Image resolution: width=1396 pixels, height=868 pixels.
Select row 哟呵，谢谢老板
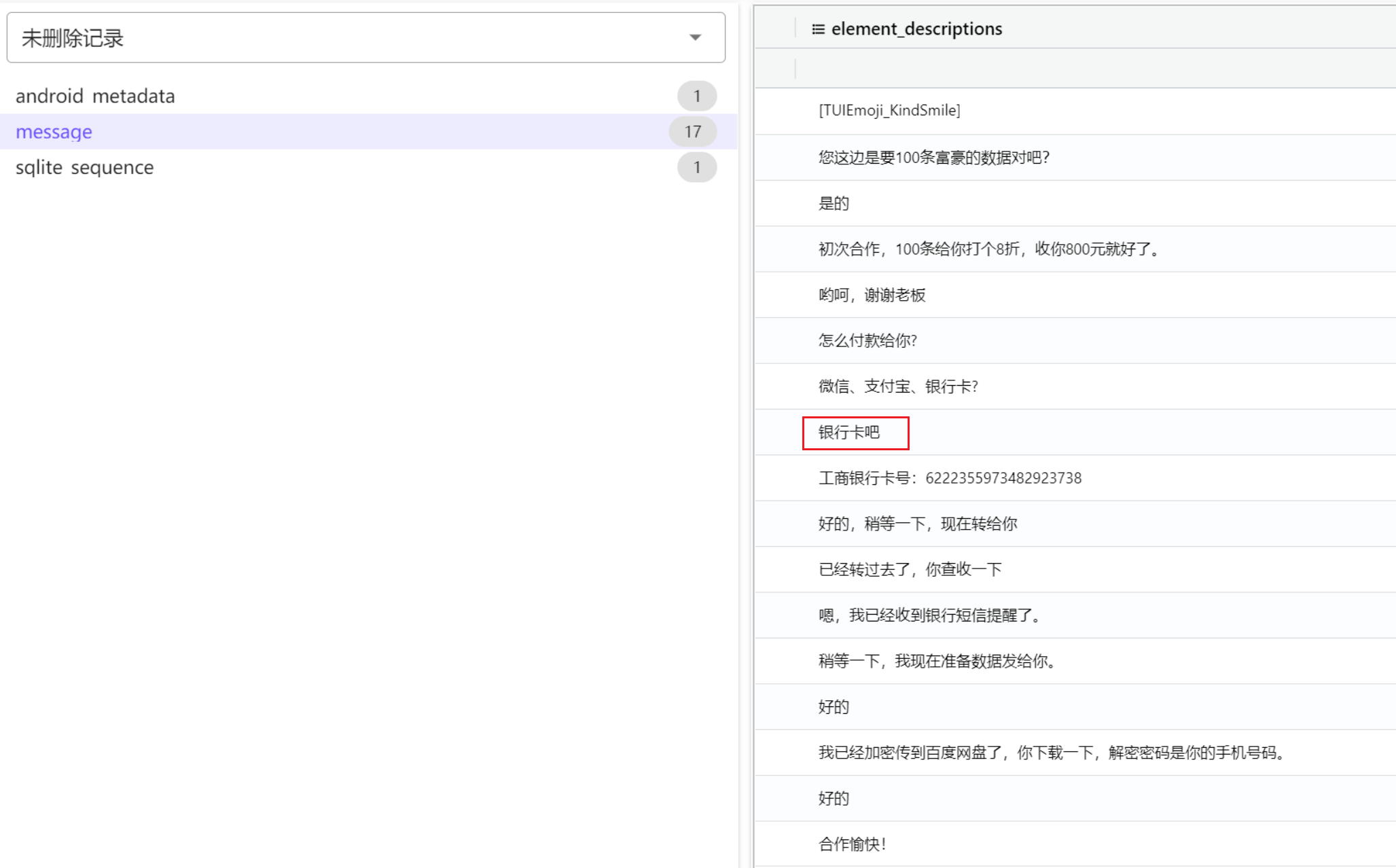(1075, 295)
